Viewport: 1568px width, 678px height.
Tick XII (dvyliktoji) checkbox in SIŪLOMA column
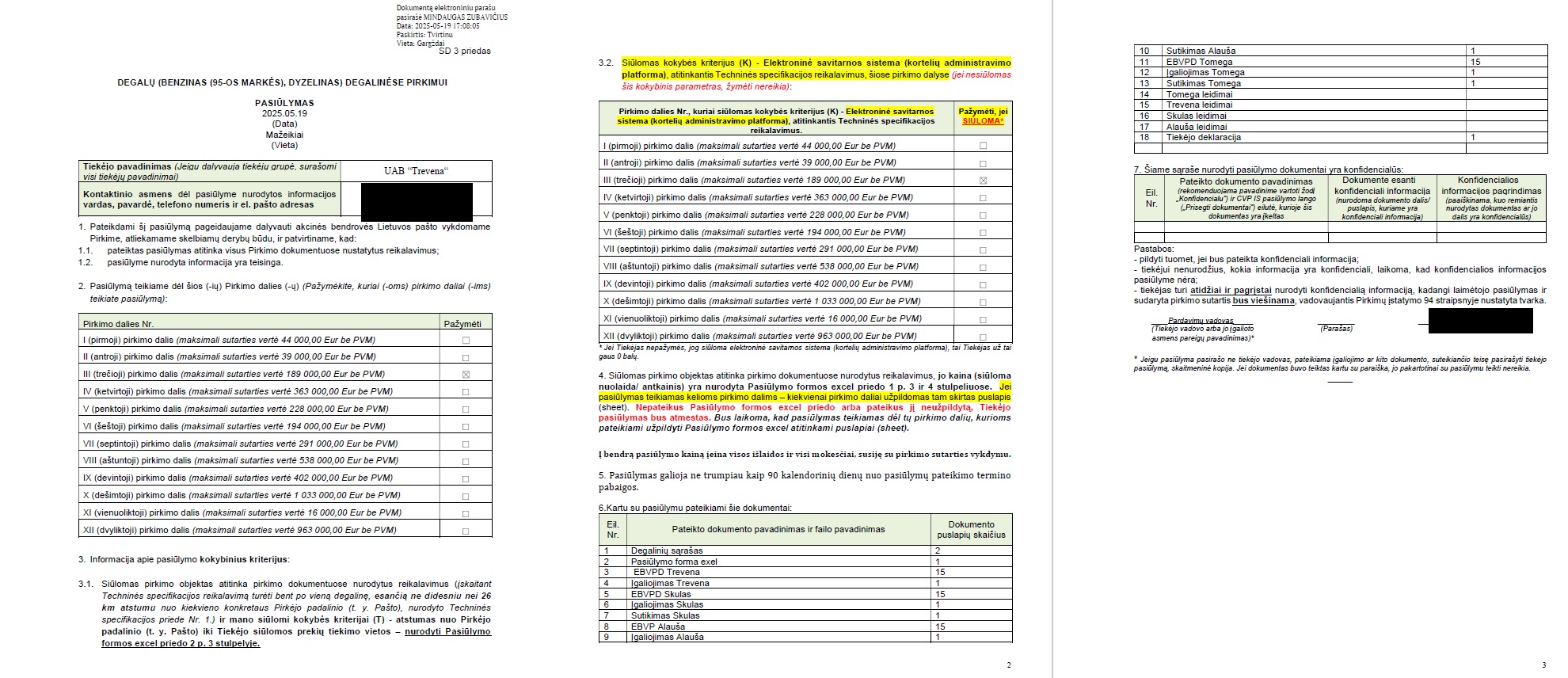click(x=984, y=337)
